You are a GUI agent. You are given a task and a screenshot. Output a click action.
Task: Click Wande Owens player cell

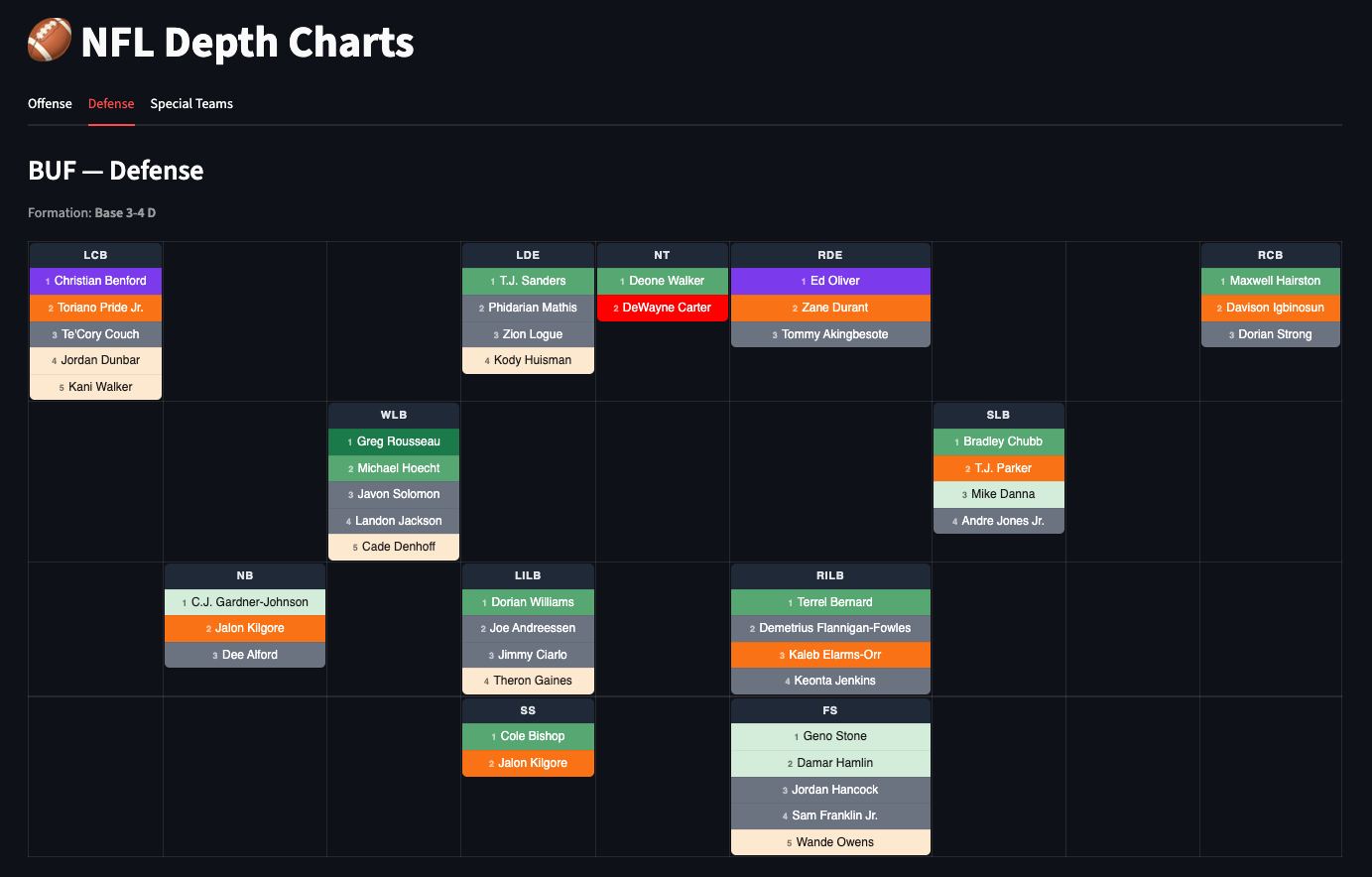pyautogui.click(x=830, y=842)
